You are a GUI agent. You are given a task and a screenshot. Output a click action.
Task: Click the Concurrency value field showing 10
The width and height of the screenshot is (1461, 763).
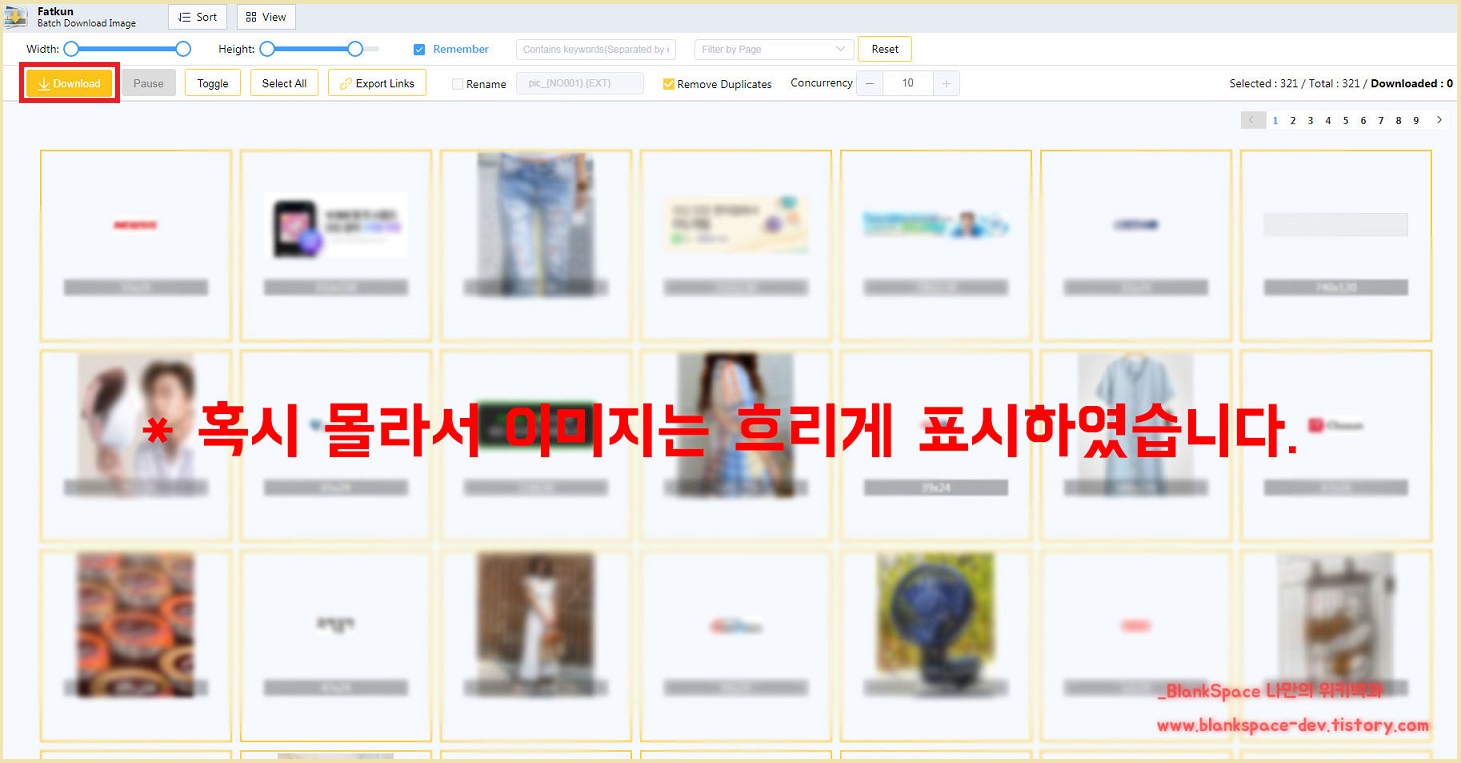[x=908, y=83]
